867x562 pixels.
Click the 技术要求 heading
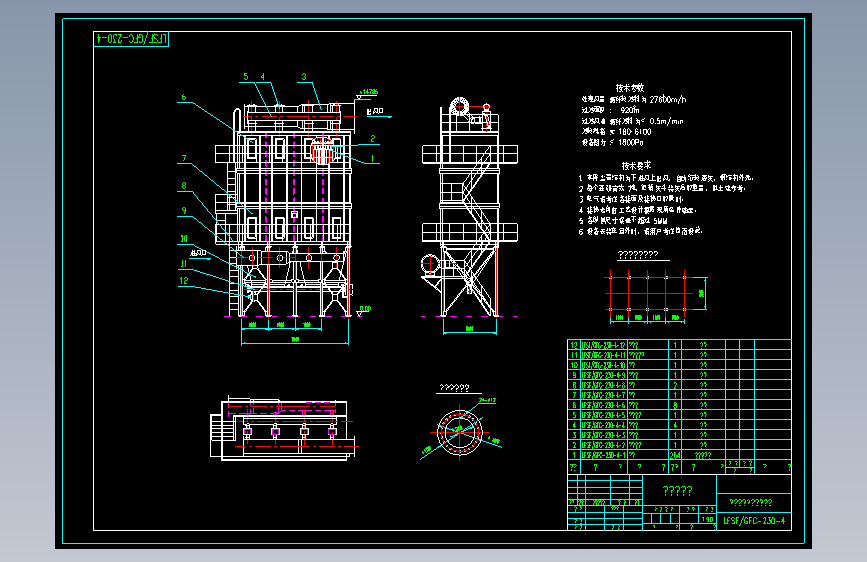coord(636,165)
